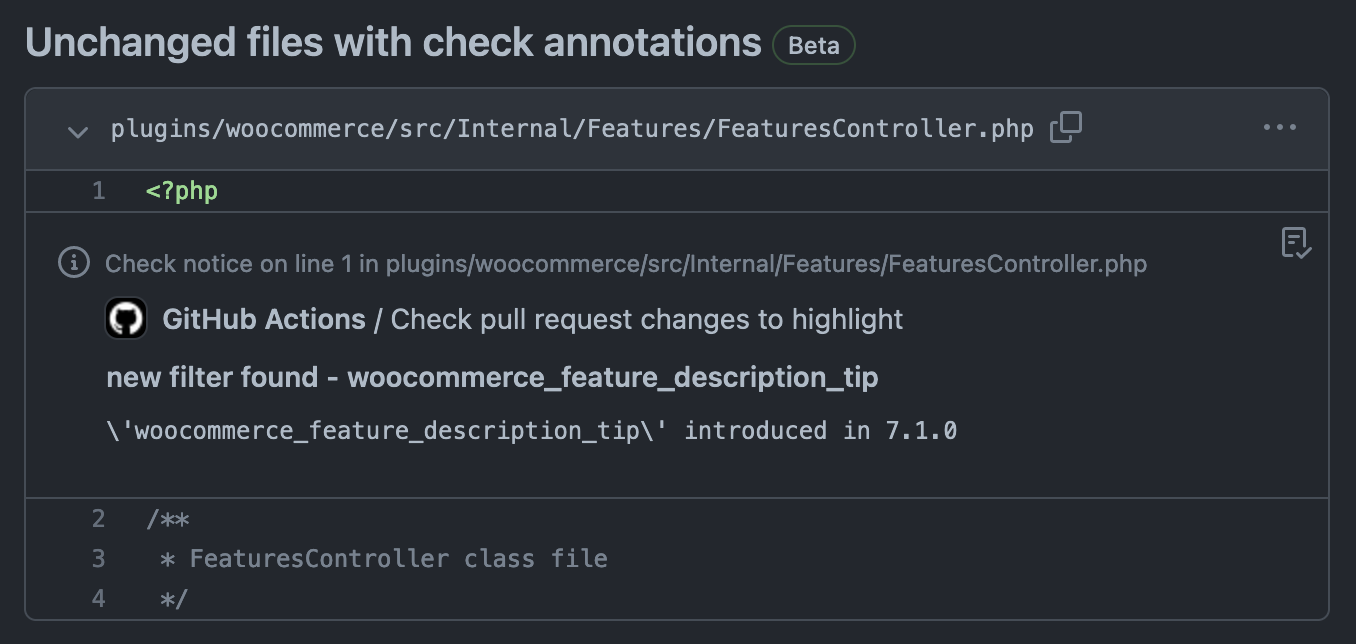Open the GitHub Actions workflow link
Image resolution: width=1356 pixels, height=644 pixels.
(x=264, y=318)
